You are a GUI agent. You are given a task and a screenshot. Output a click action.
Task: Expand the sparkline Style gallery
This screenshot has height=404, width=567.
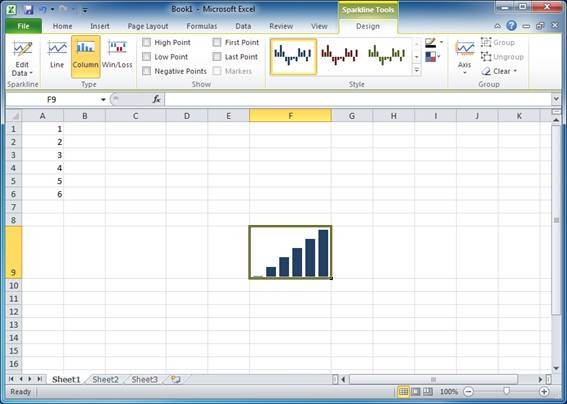point(417,70)
